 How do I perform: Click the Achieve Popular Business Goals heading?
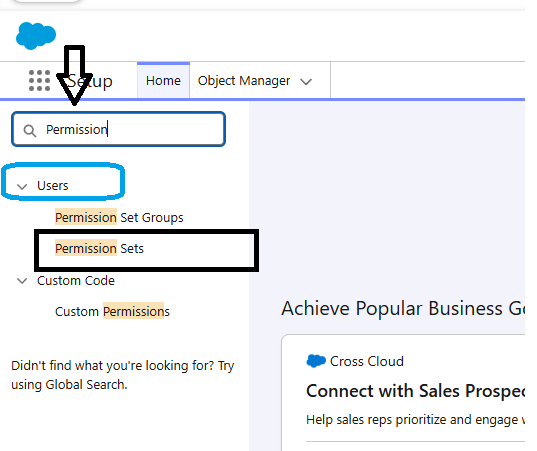(403, 308)
